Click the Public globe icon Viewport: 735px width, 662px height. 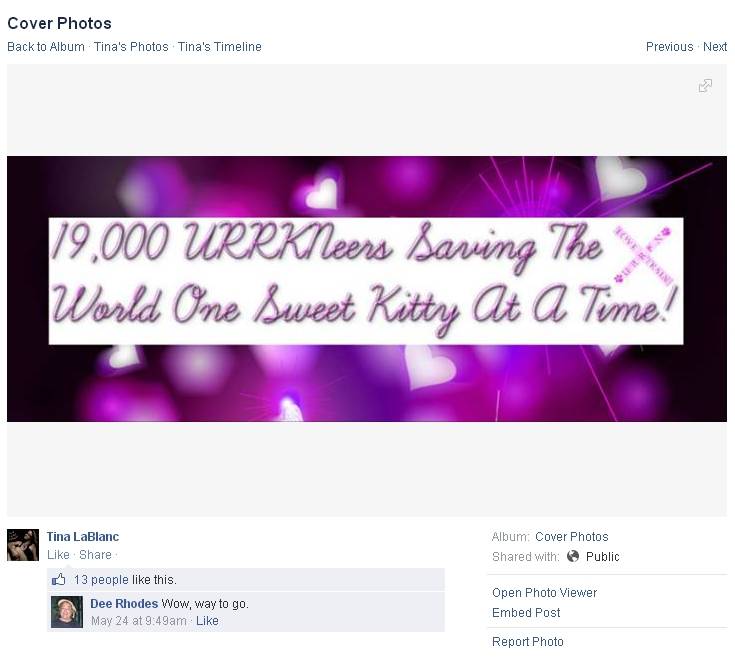573,557
